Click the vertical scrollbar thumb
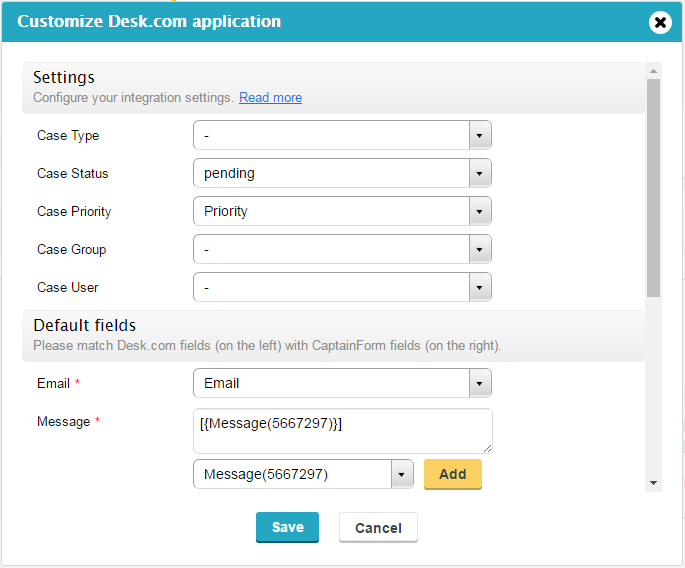The height and width of the screenshot is (568, 685). tap(654, 188)
